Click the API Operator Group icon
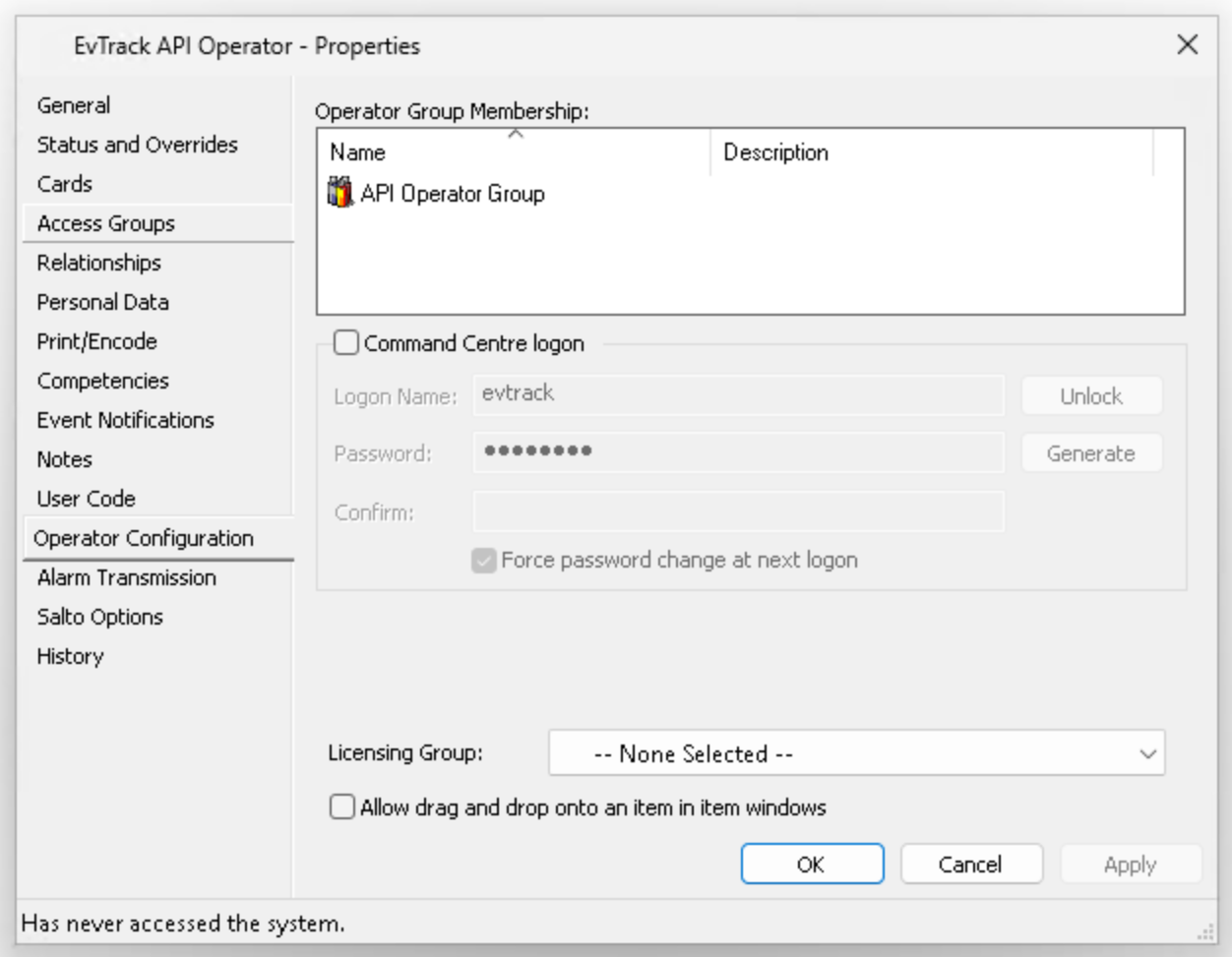This screenshot has height=957, width=1232. (x=339, y=193)
